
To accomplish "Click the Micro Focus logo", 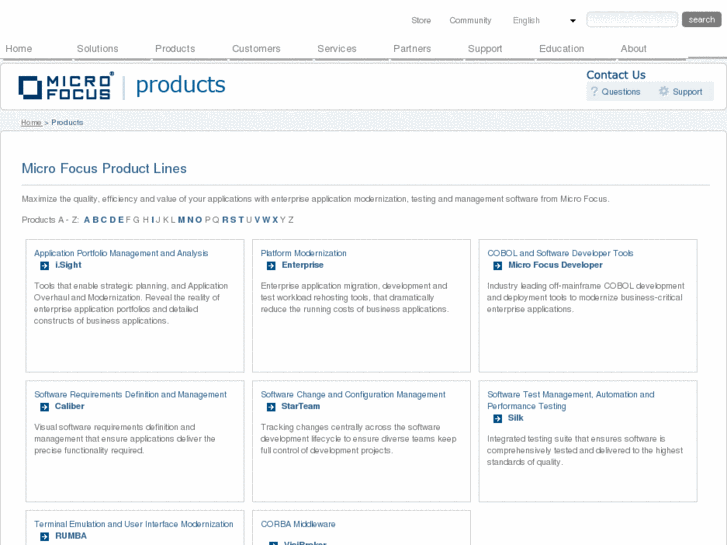I will tap(66, 86).
